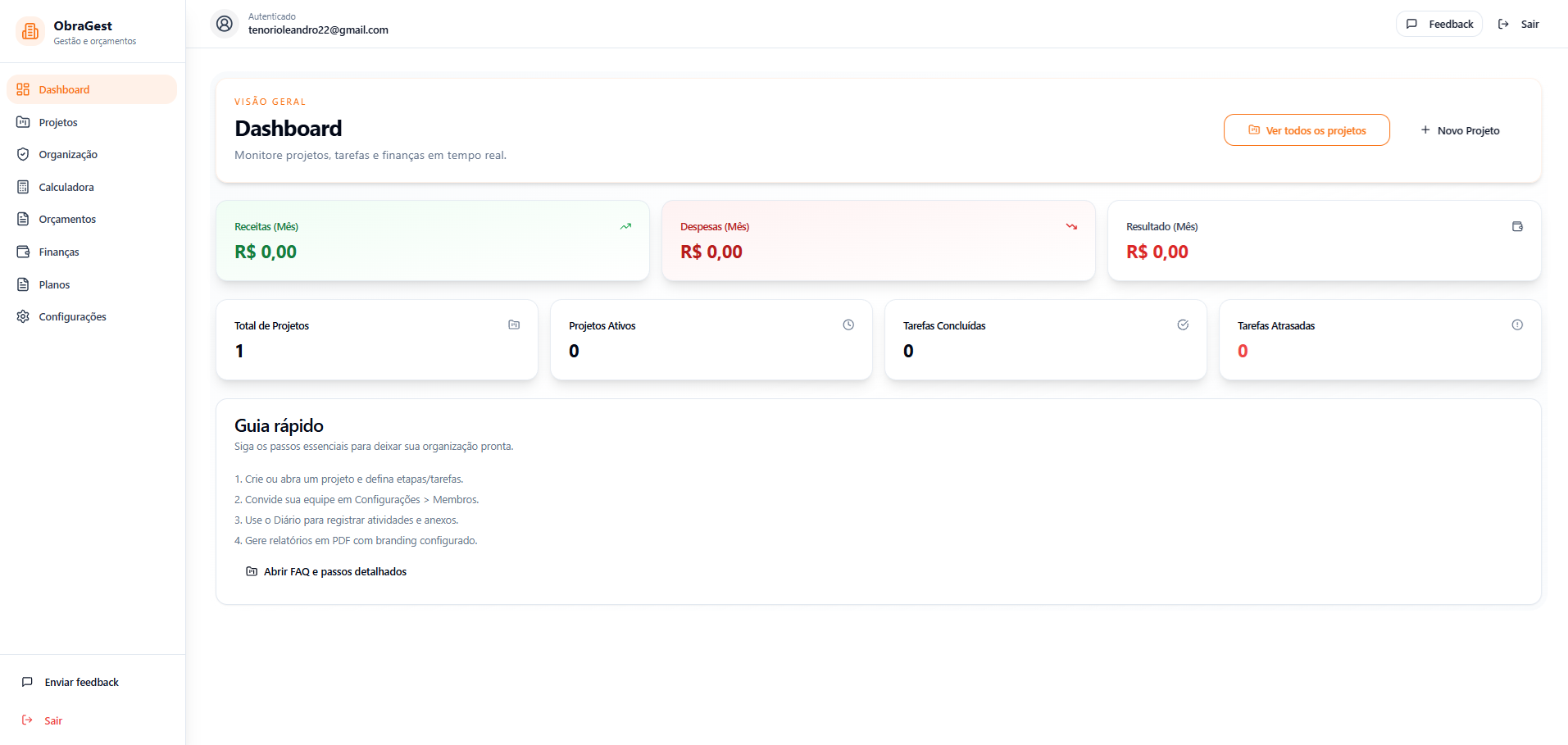Click the Resultado (Mês) card label

pyautogui.click(x=1161, y=226)
